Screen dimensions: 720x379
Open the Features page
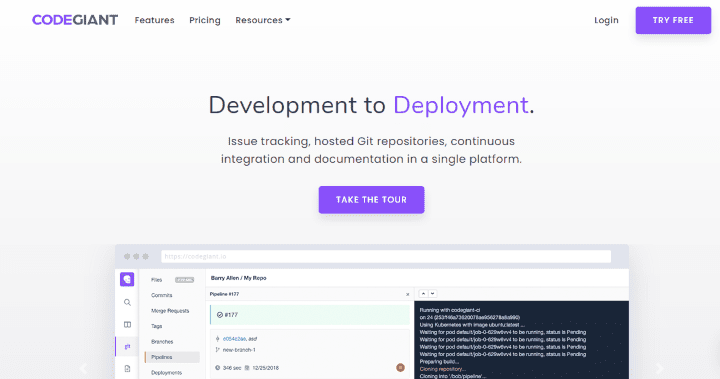[154, 20]
